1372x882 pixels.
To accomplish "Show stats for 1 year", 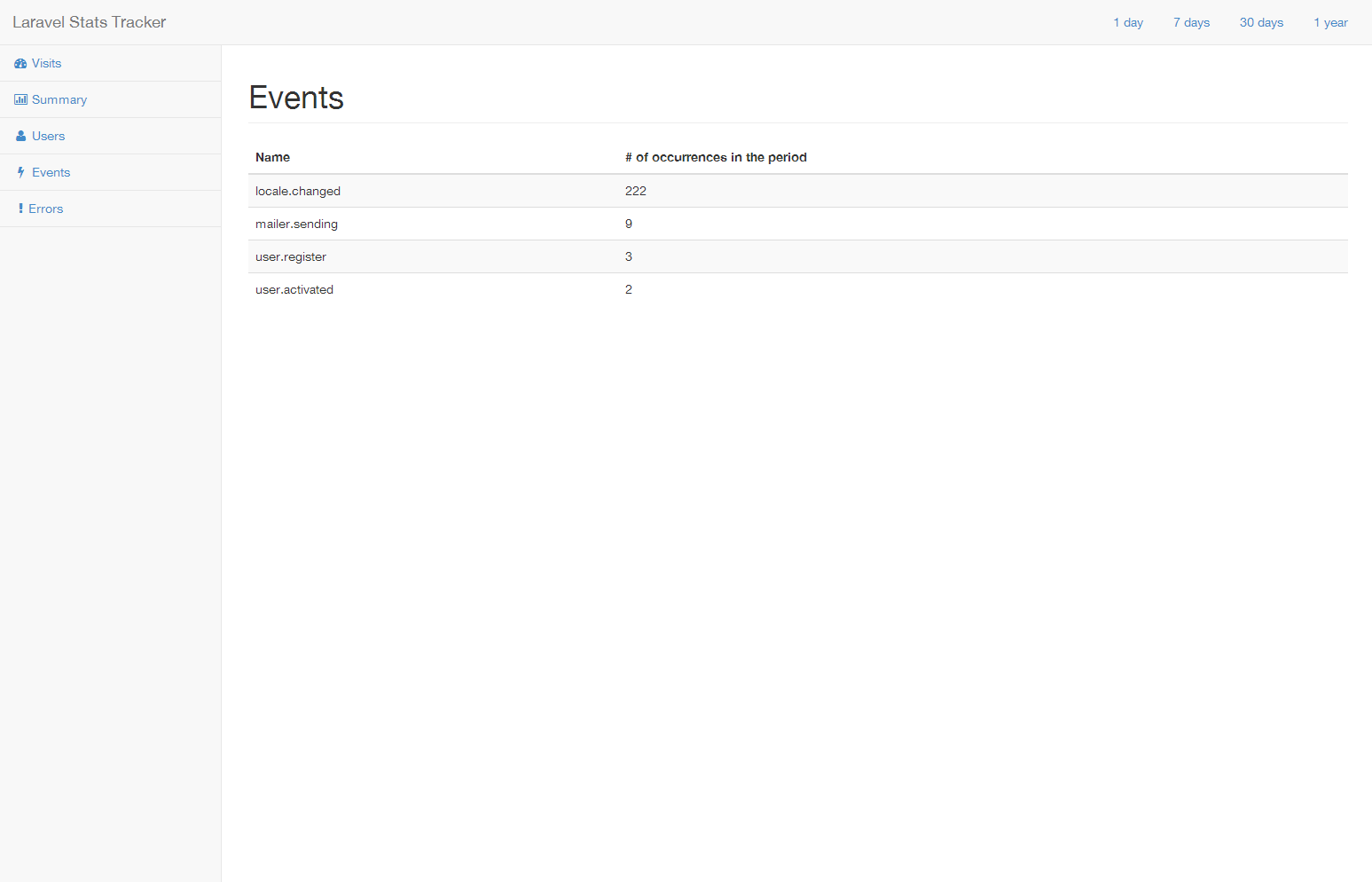I will click(1330, 23).
